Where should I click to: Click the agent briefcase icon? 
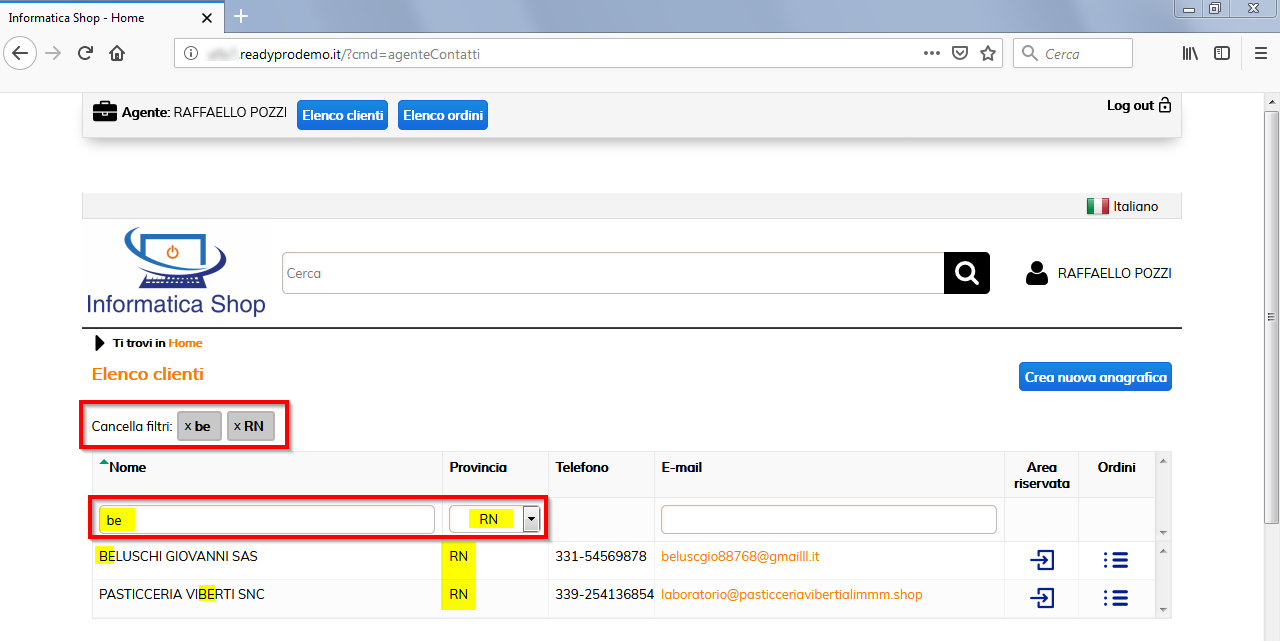tap(105, 112)
